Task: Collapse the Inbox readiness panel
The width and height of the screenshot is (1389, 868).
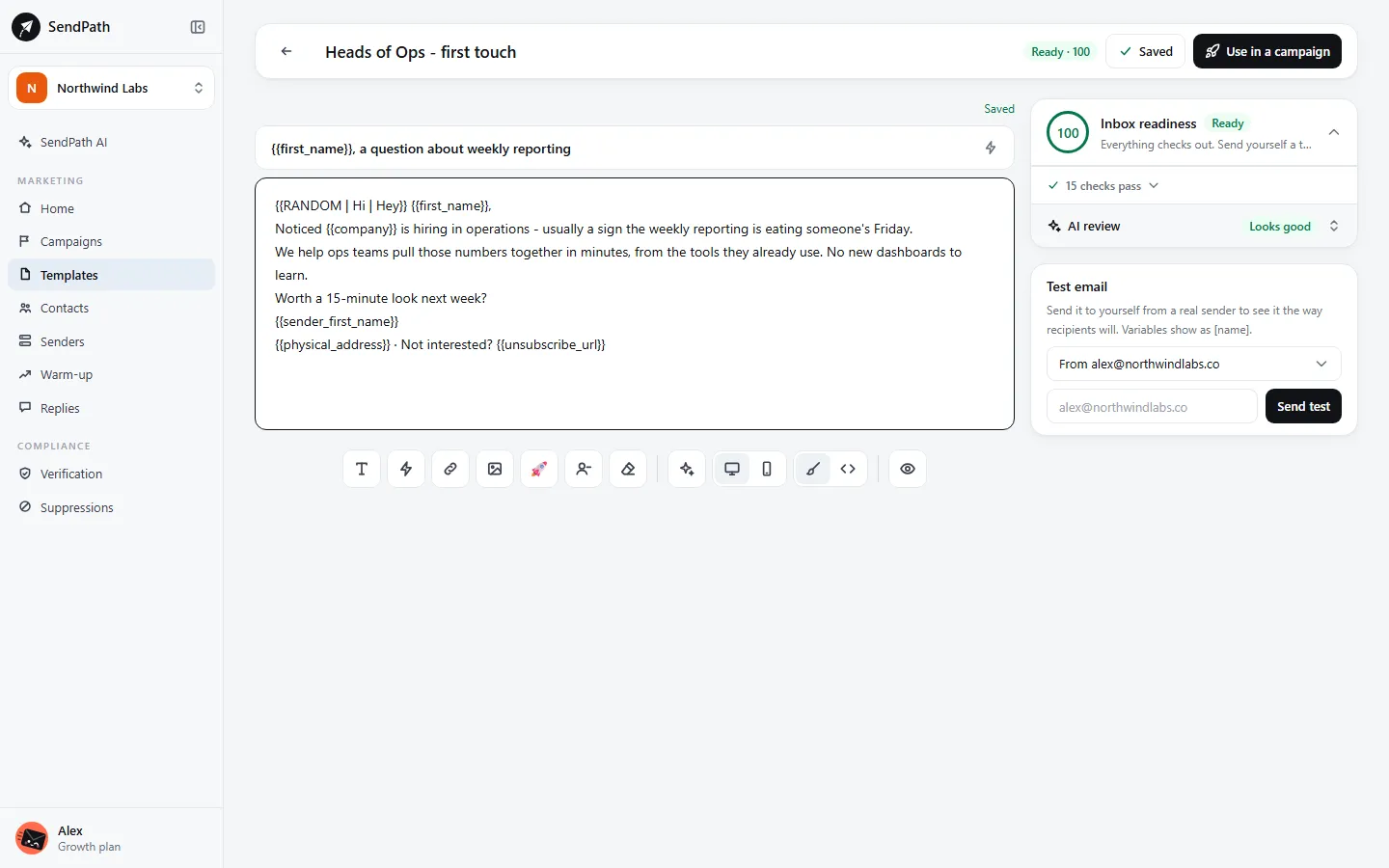Action: (x=1334, y=132)
